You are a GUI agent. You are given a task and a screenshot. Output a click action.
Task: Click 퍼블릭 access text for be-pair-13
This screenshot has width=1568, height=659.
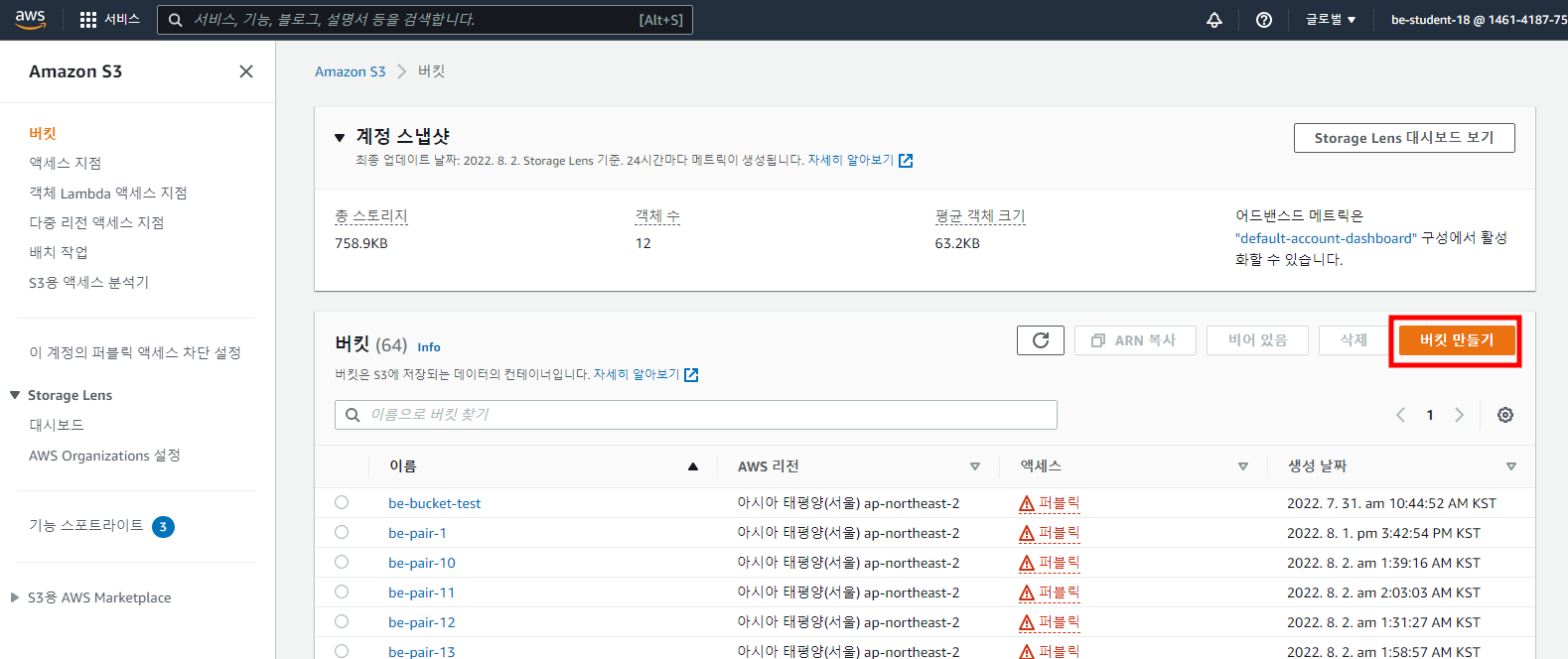1059,651
